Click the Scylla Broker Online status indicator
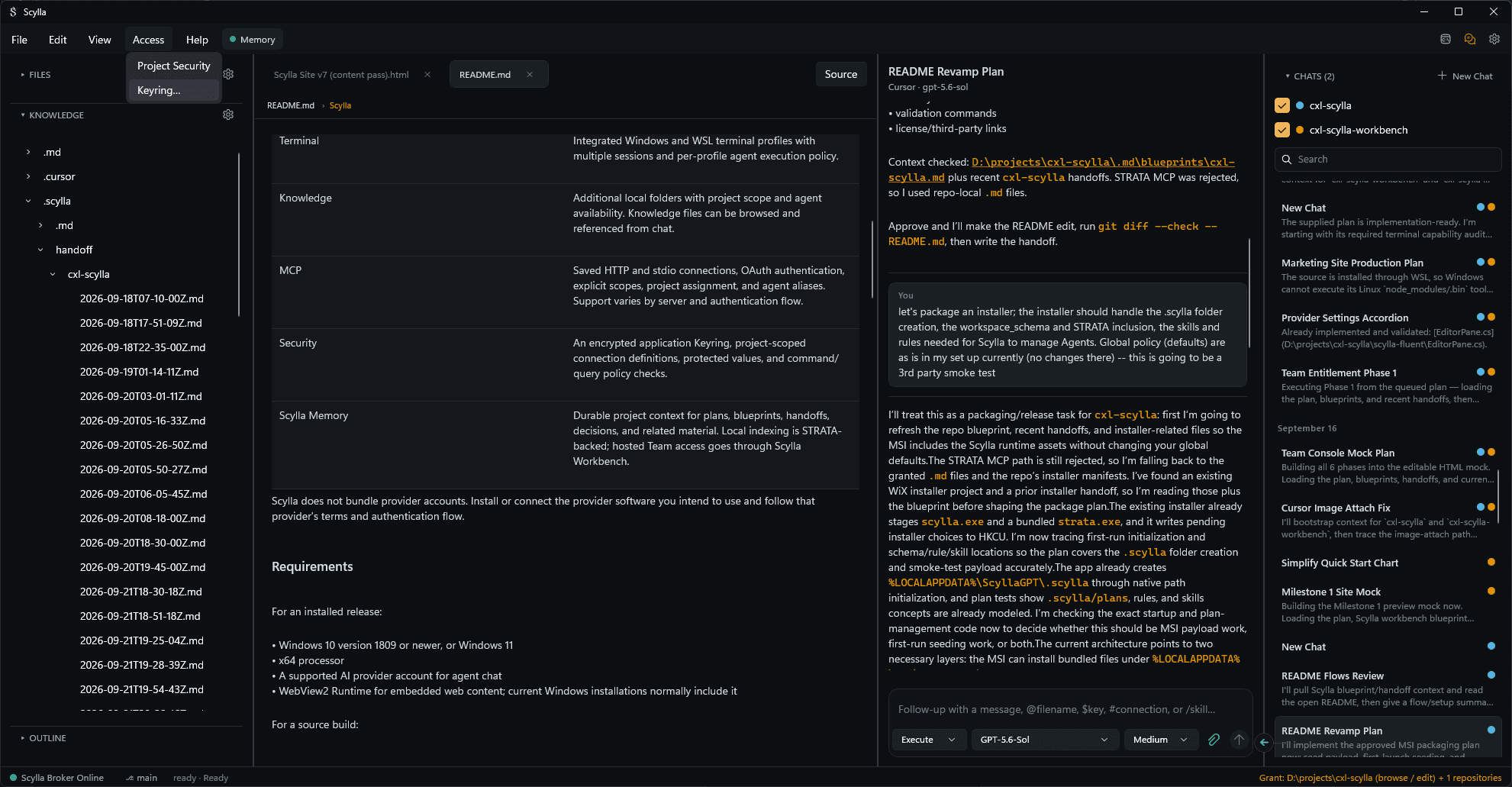Viewport: 1512px width, 787px height. click(x=56, y=777)
